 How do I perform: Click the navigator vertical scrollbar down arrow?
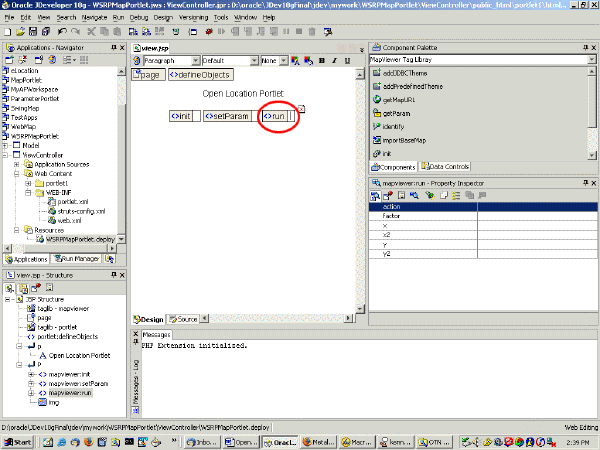[121, 239]
